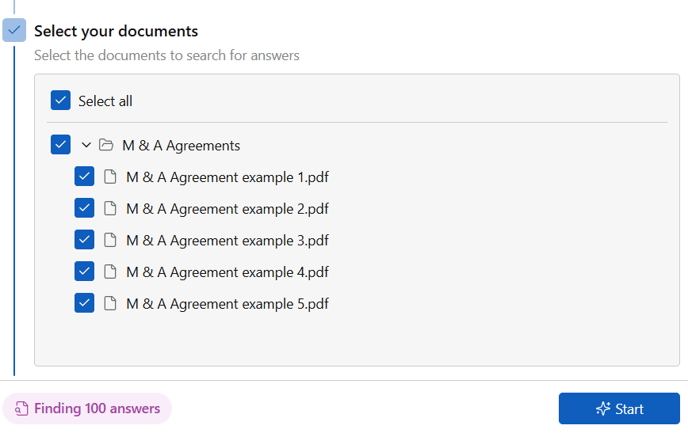
Task: Click file icon for Agreement example 5.pdf
Action: click(110, 303)
